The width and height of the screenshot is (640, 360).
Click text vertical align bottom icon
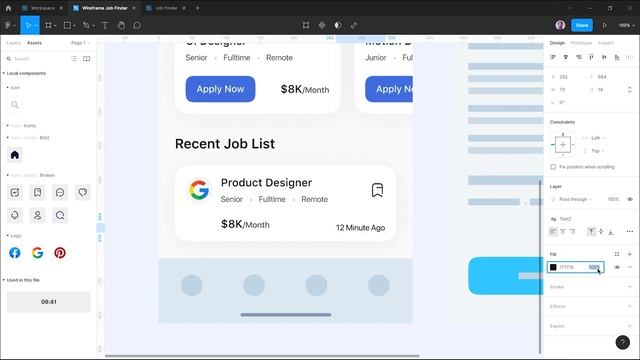[x=611, y=231]
